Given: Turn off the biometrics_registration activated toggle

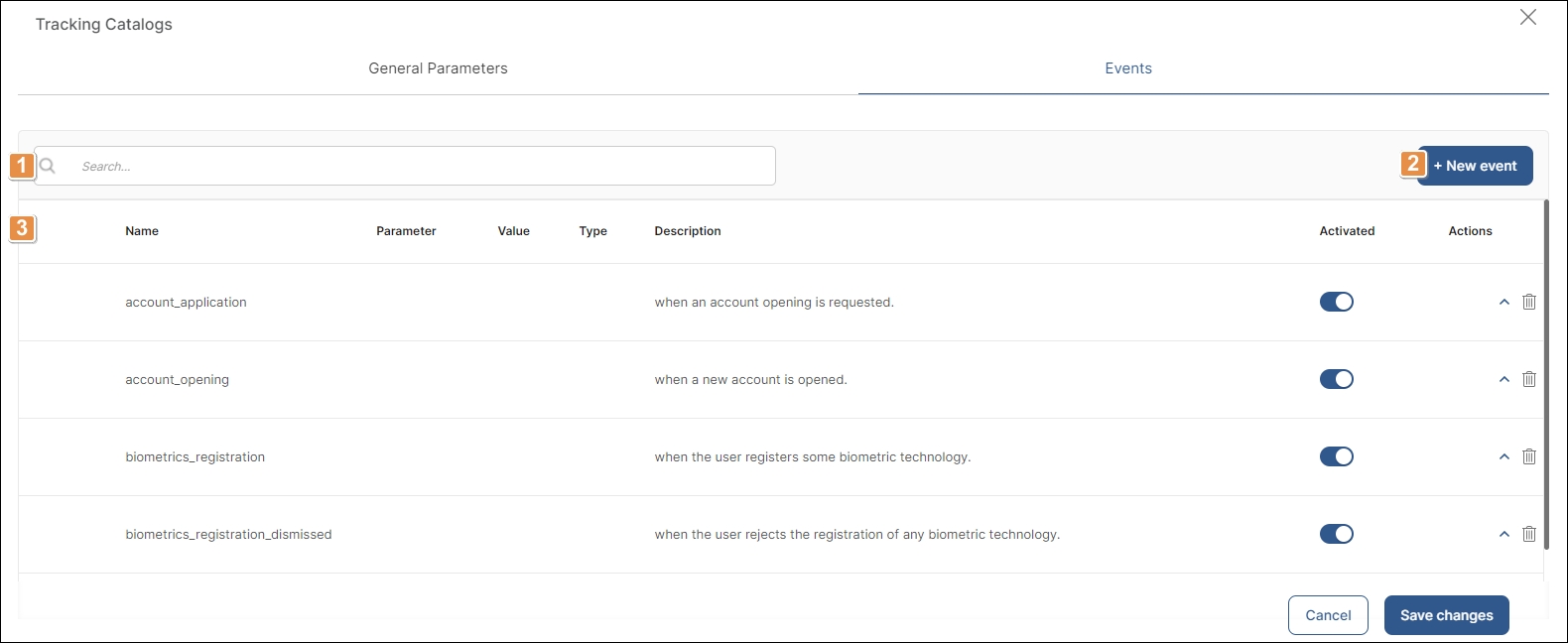Looking at the screenshot, I should (x=1337, y=456).
